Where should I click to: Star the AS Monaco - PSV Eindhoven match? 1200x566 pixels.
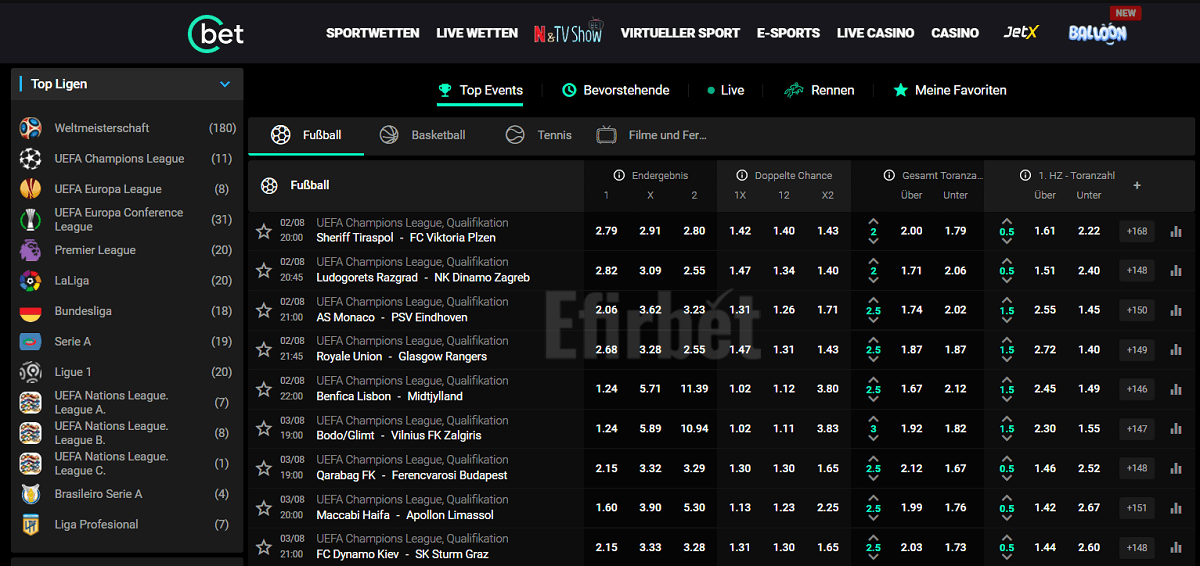[263, 310]
